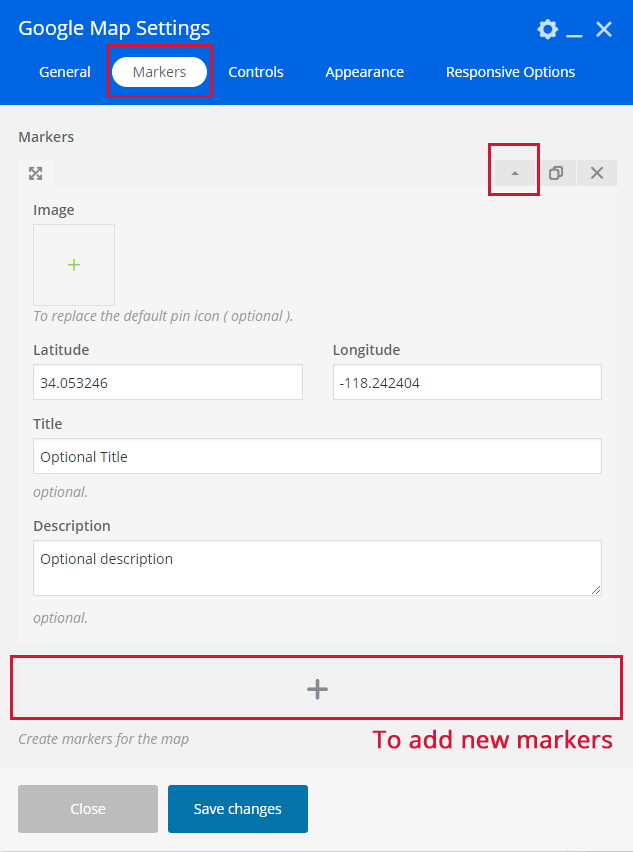The height and width of the screenshot is (852, 633).
Task: Select the Markers tab
Action: tap(159, 72)
